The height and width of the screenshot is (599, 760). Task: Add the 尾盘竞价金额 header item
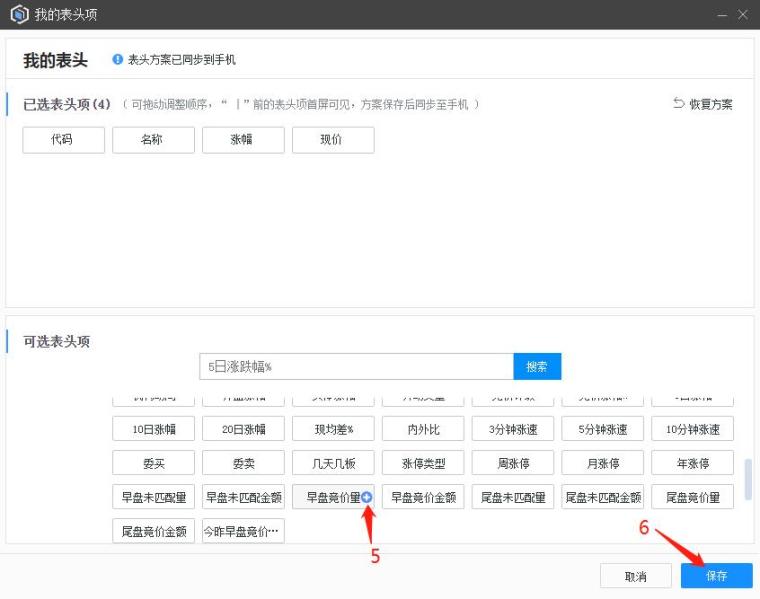click(x=153, y=531)
